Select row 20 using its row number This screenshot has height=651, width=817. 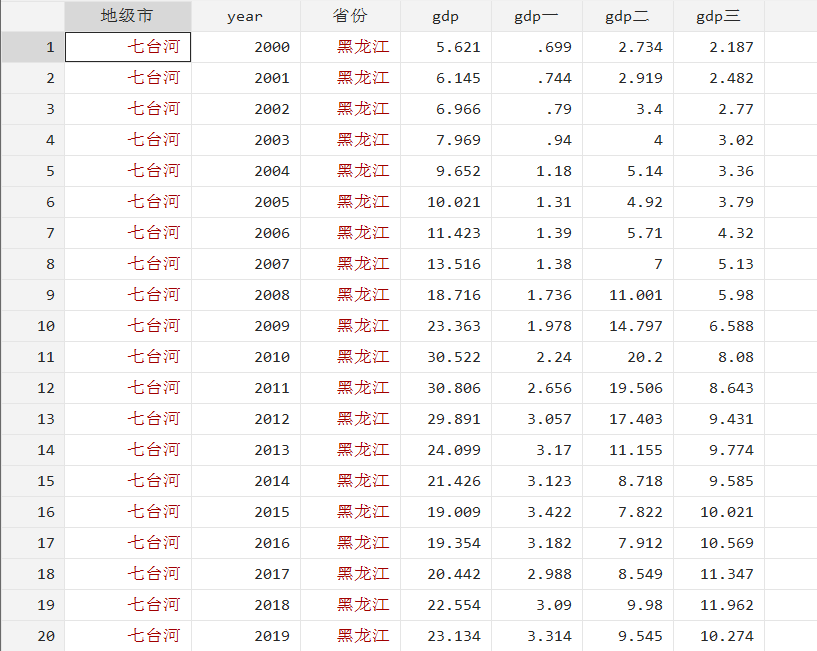pos(30,636)
